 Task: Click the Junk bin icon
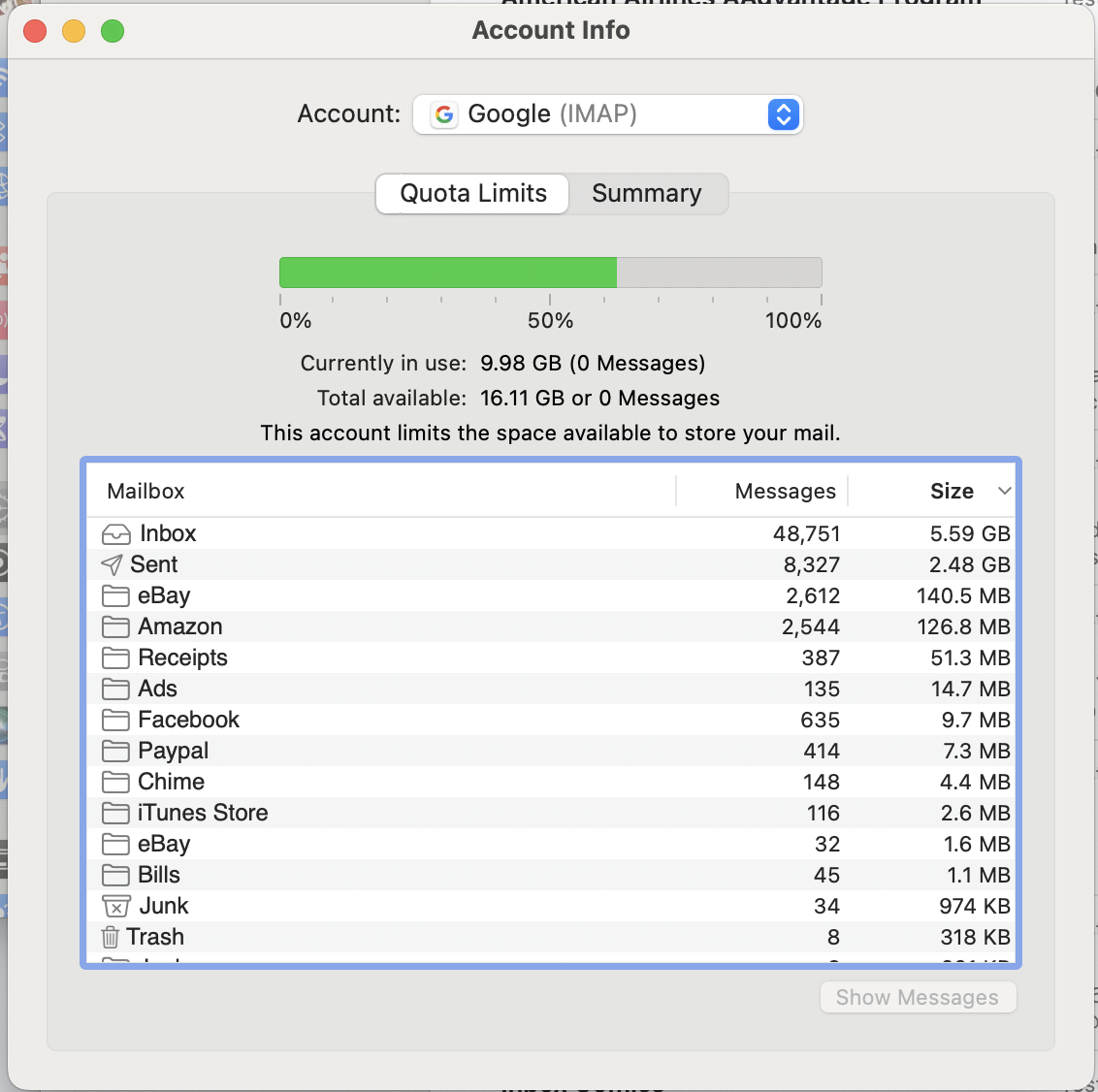coord(116,907)
